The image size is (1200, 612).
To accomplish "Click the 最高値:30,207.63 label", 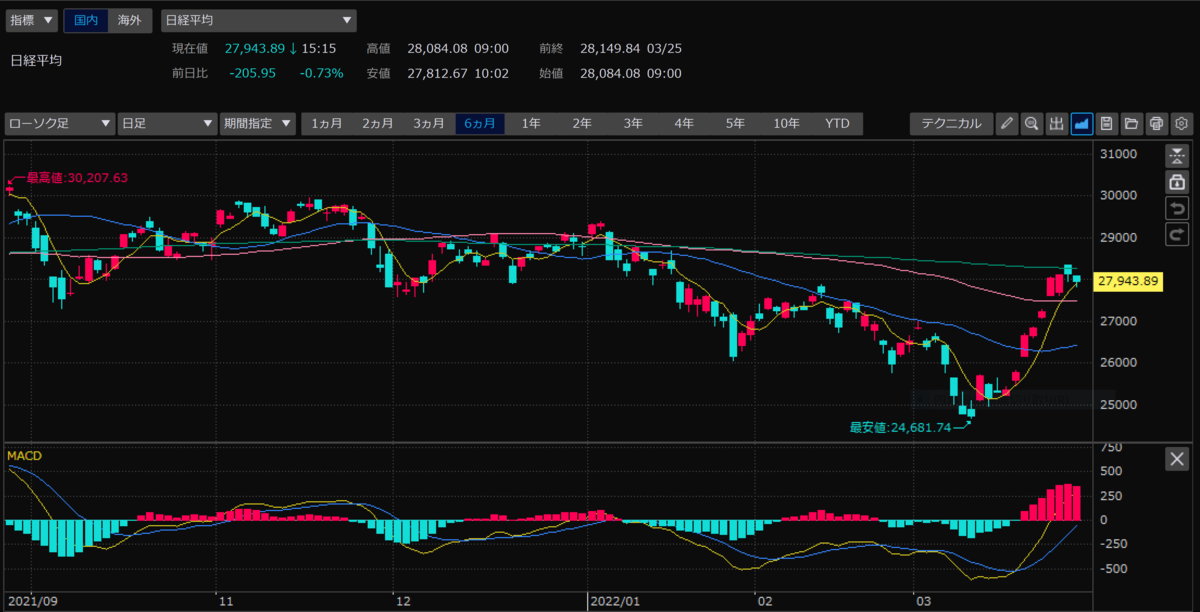I will point(75,178).
